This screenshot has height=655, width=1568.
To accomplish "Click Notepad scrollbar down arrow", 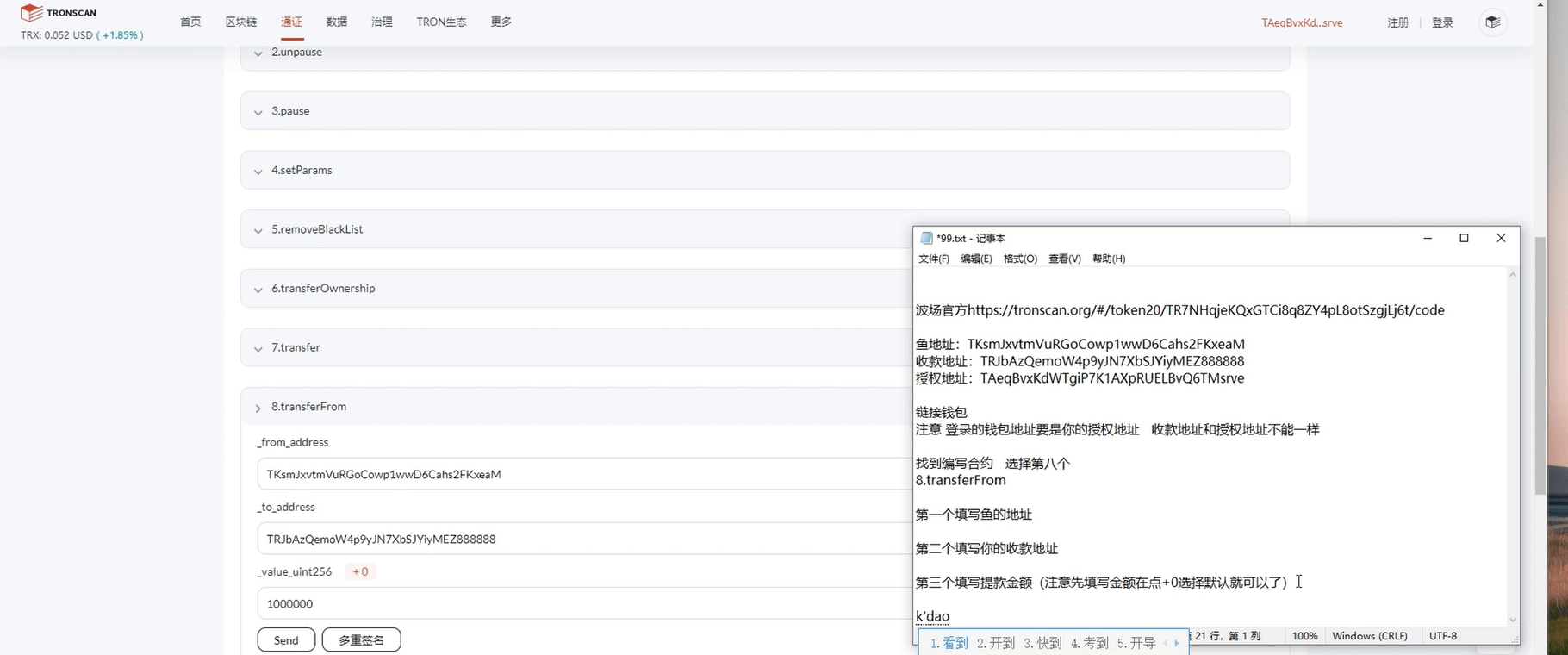I will [x=1512, y=620].
